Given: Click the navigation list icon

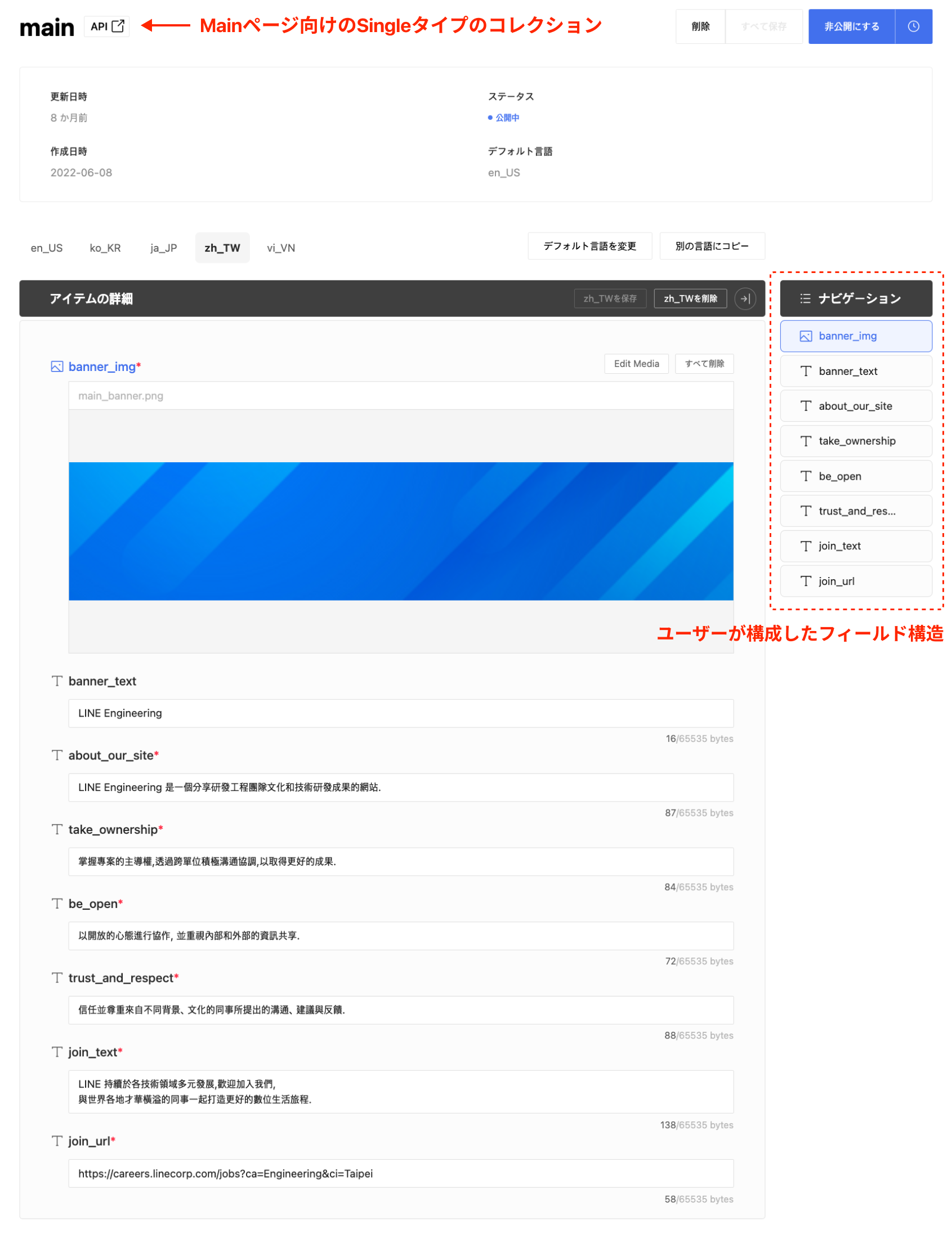Looking at the screenshot, I should tap(805, 299).
